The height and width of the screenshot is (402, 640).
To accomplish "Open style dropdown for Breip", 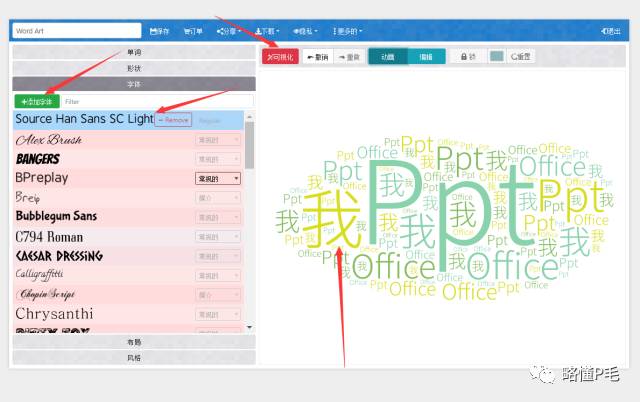I will point(218,198).
